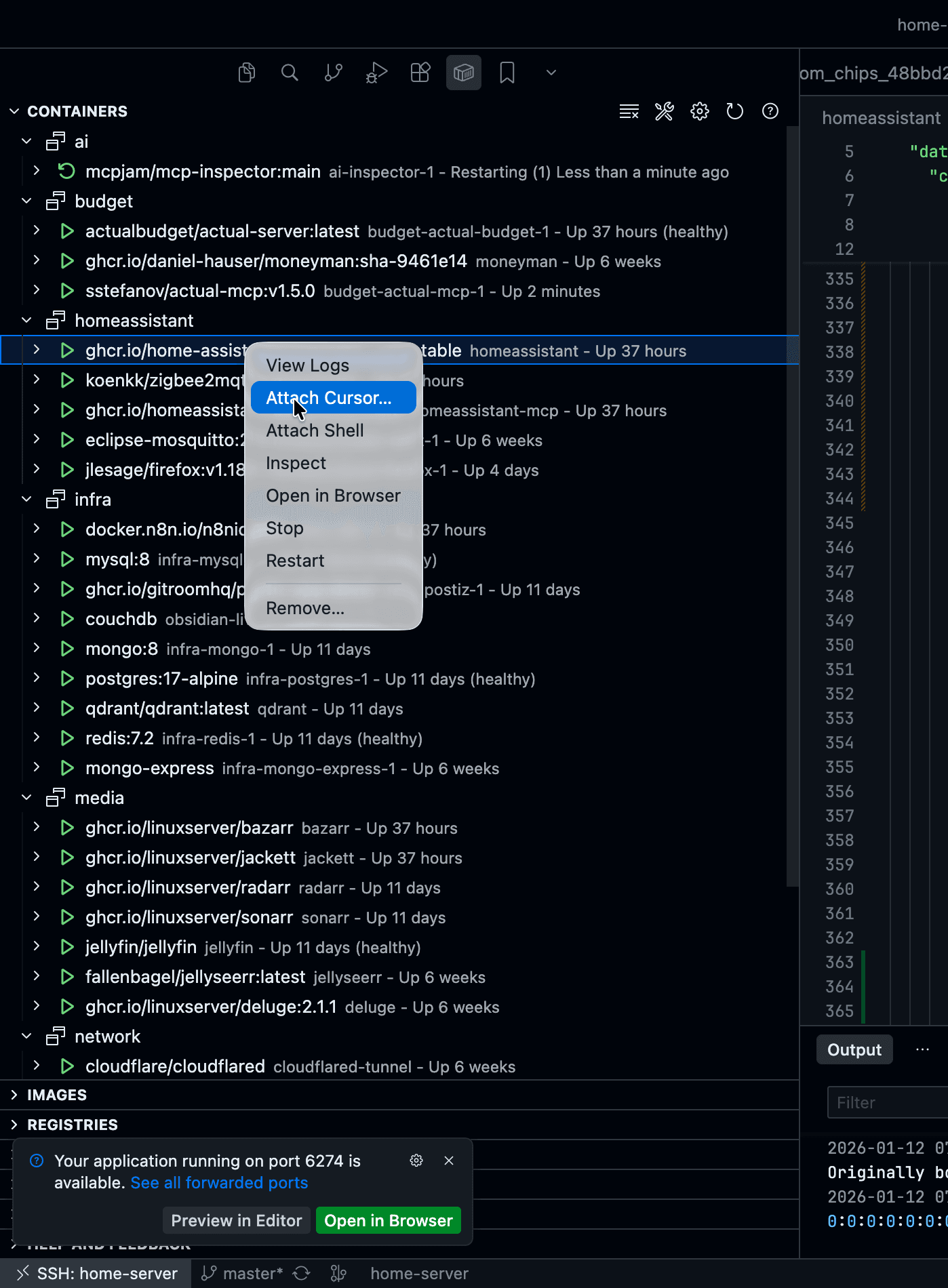Image resolution: width=948 pixels, height=1288 pixels.
Task: Open the Source Control view icon
Action: 333,73
